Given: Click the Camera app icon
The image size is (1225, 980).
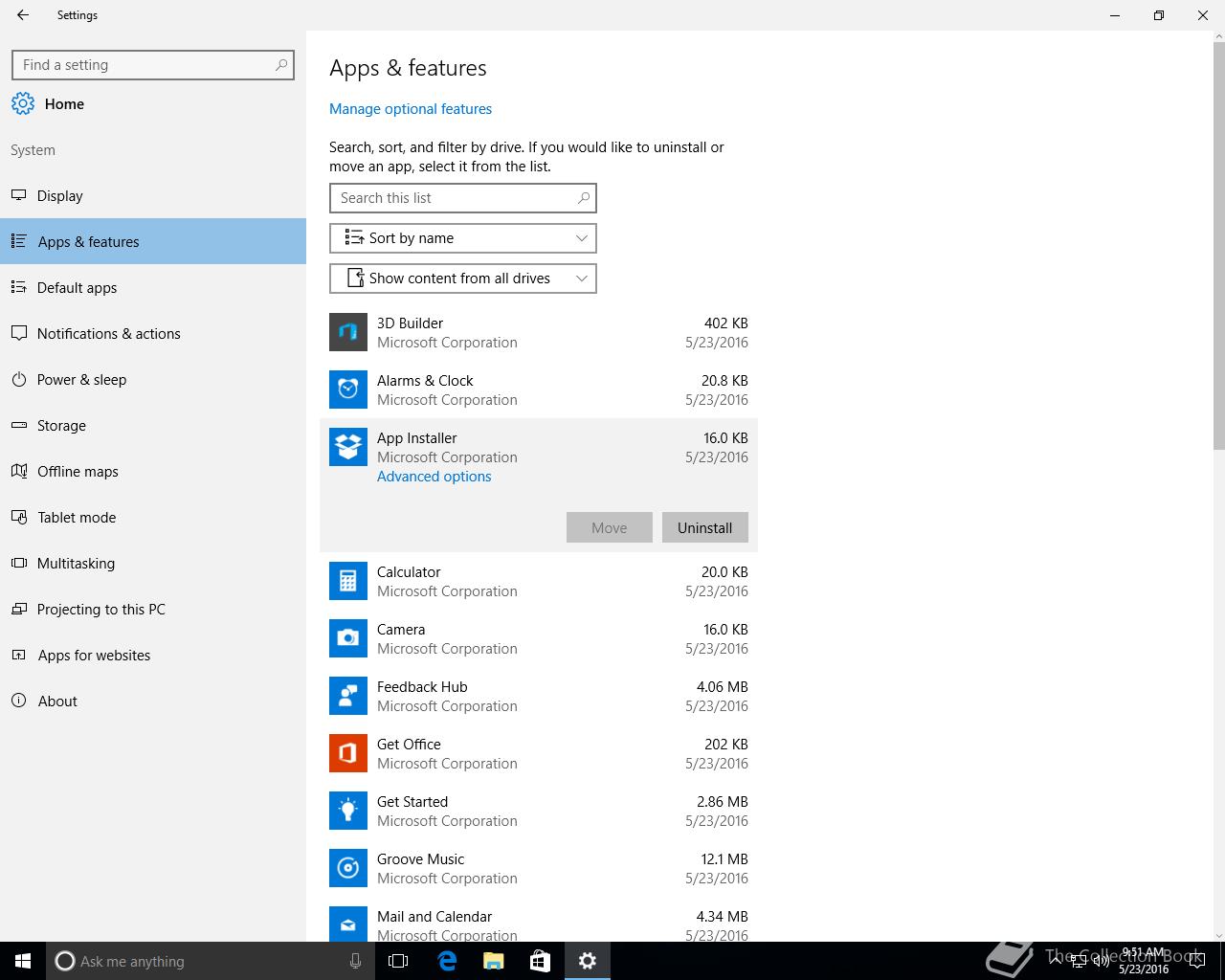Looking at the screenshot, I should point(348,638).
